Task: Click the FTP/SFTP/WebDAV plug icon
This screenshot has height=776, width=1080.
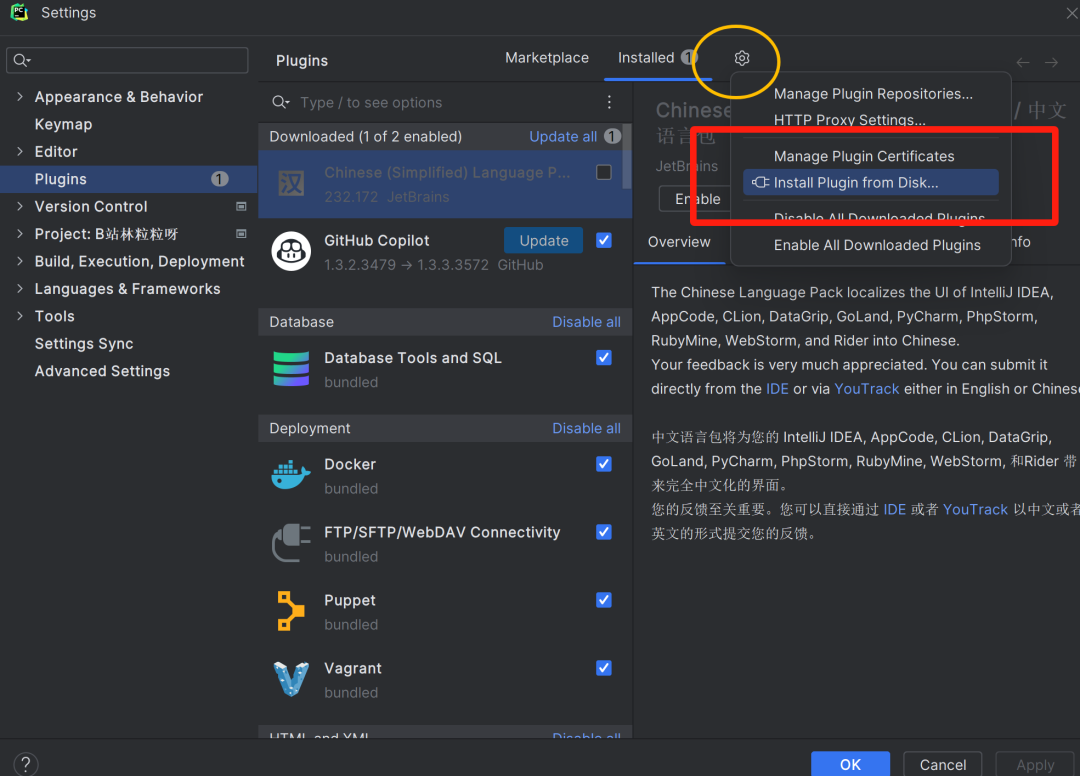Action: click(x=291, y=543)
